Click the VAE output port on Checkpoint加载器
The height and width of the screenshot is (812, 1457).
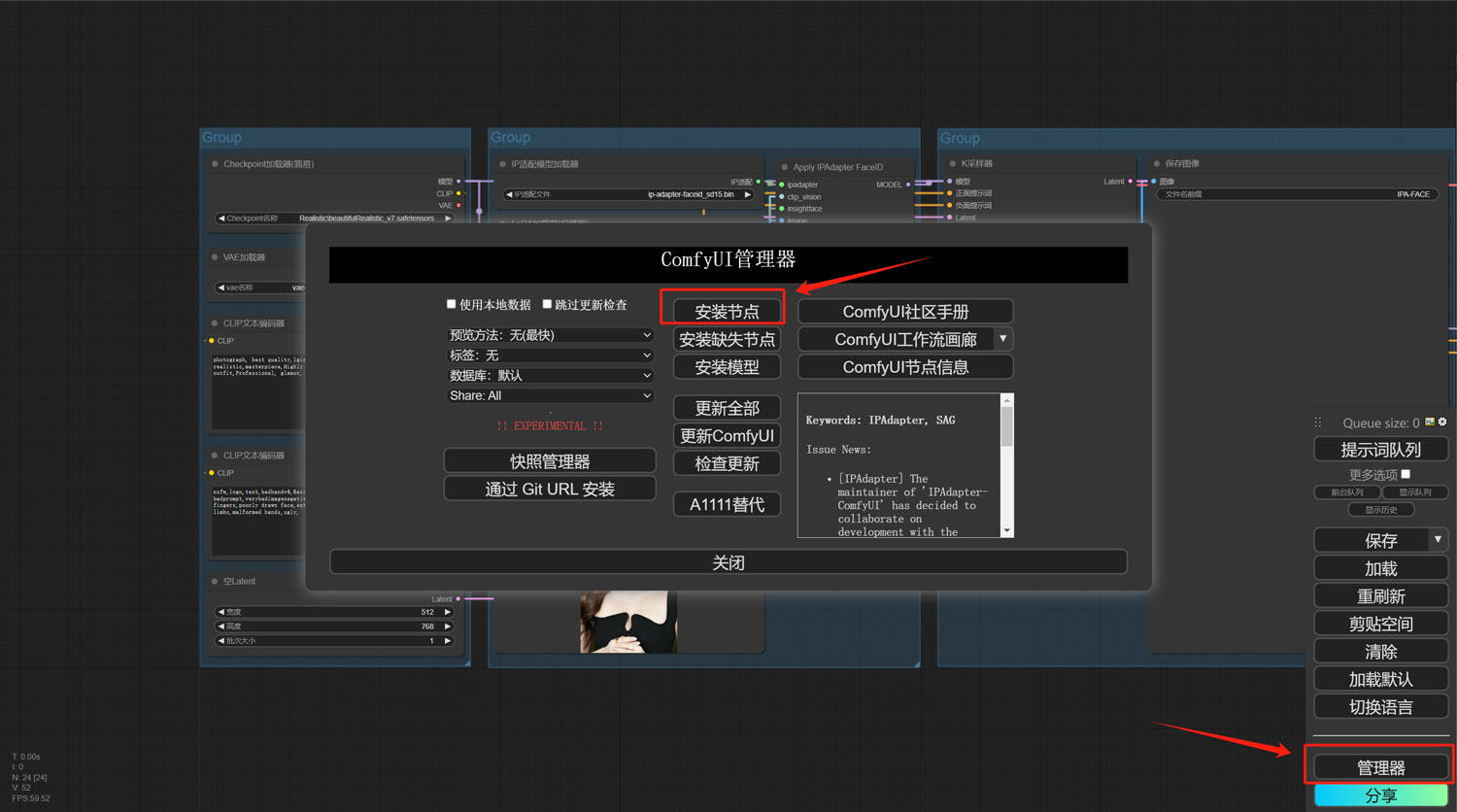pyautogui.click(x=458, y=205)
